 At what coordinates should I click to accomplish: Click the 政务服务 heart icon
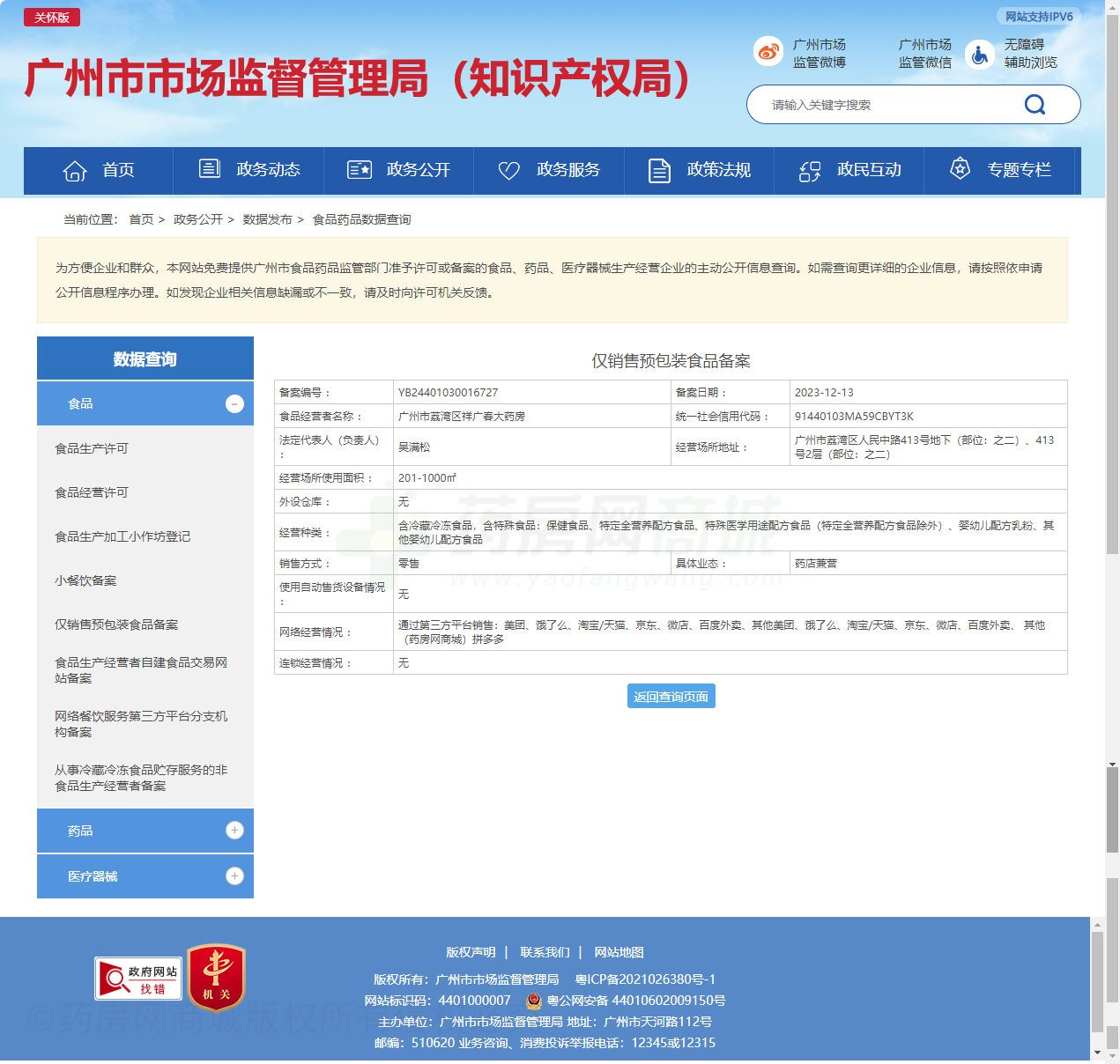pos(508,170)
